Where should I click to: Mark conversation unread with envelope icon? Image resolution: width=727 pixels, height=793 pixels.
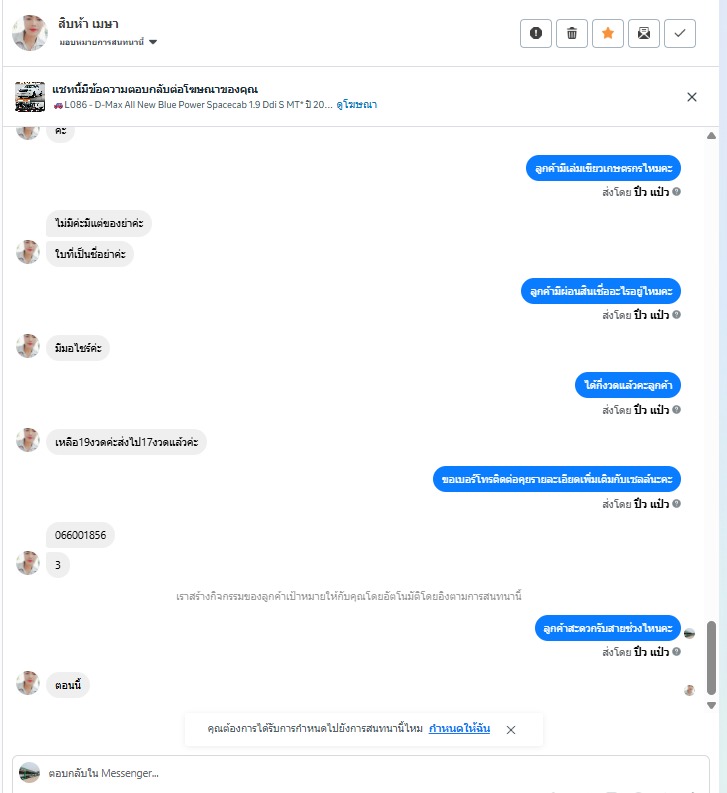[x=644, y=33]
